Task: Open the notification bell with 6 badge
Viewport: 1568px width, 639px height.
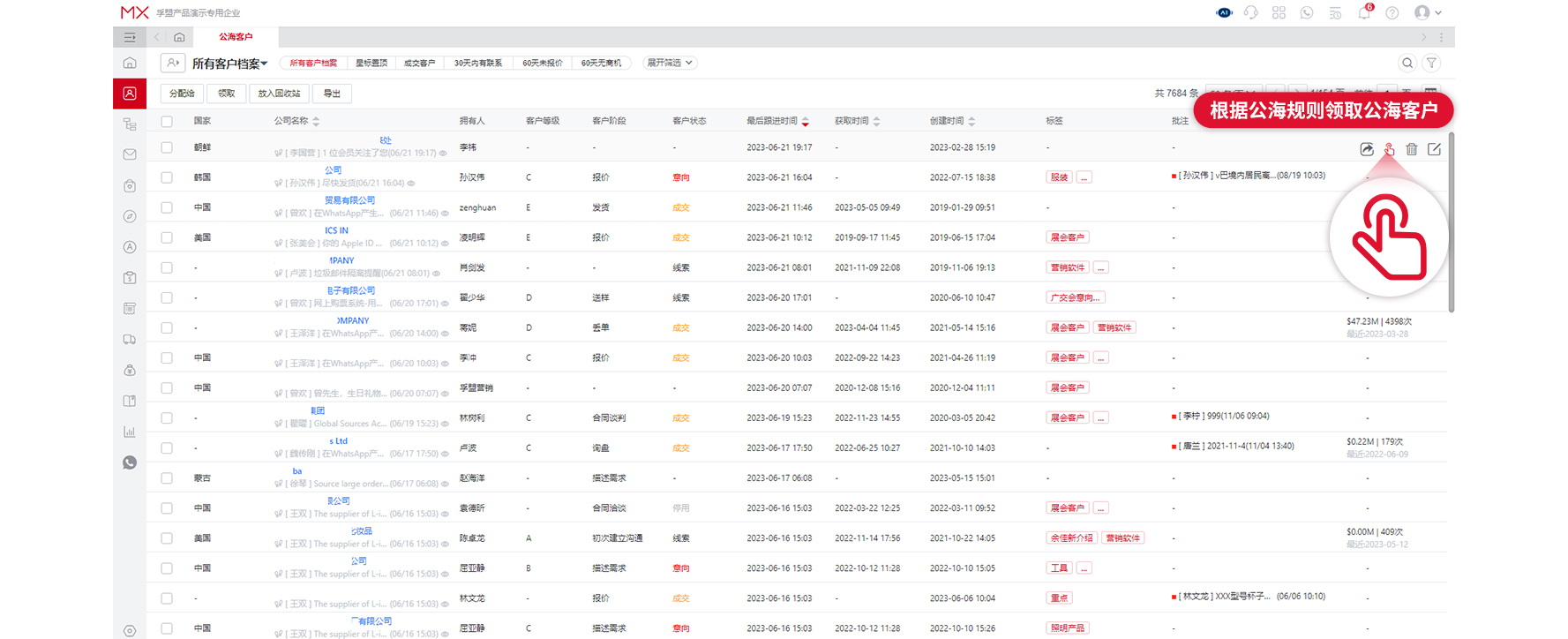Action: click(x=1364, y=12)
